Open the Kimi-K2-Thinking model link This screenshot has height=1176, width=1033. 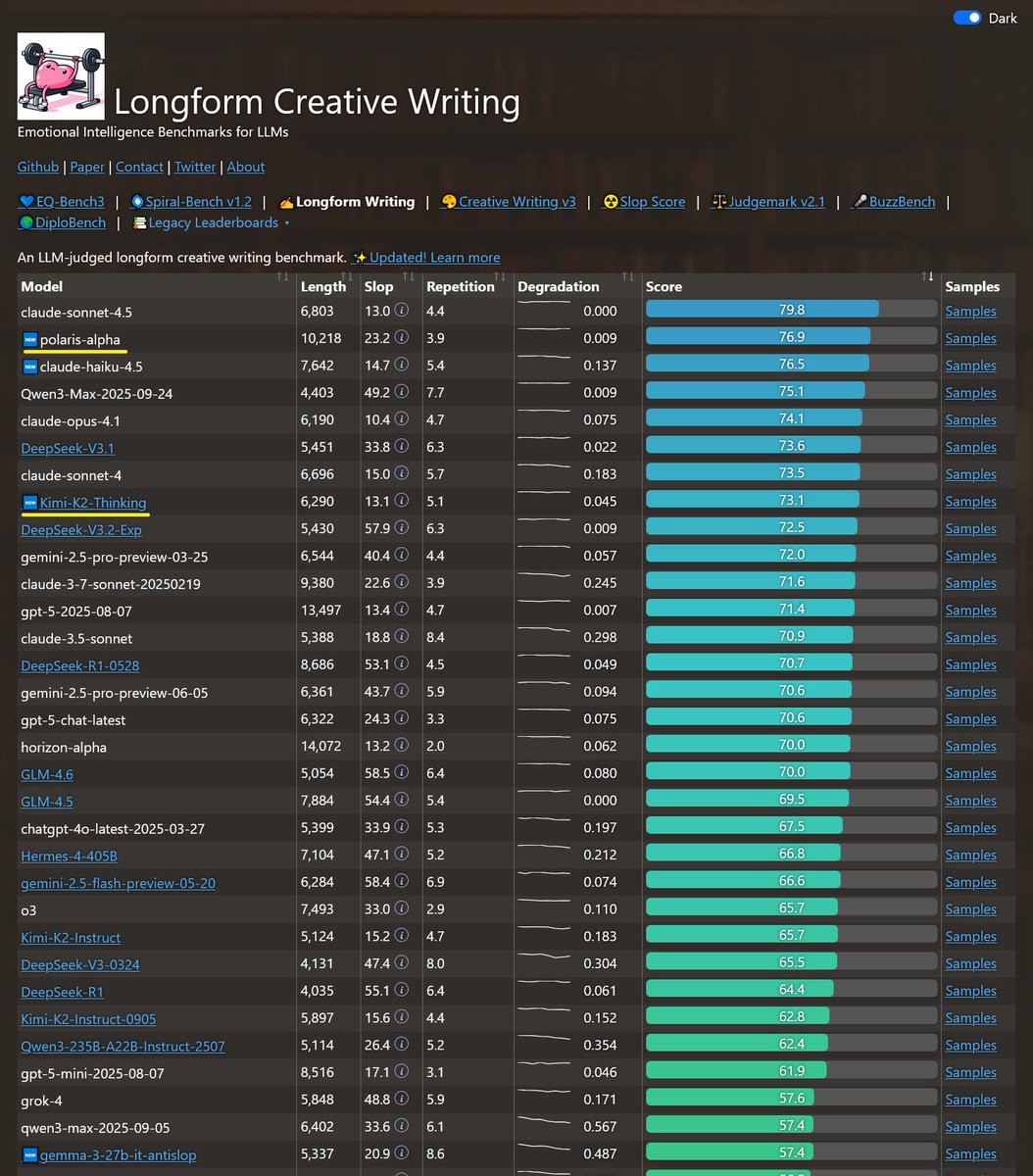[93, 503]
